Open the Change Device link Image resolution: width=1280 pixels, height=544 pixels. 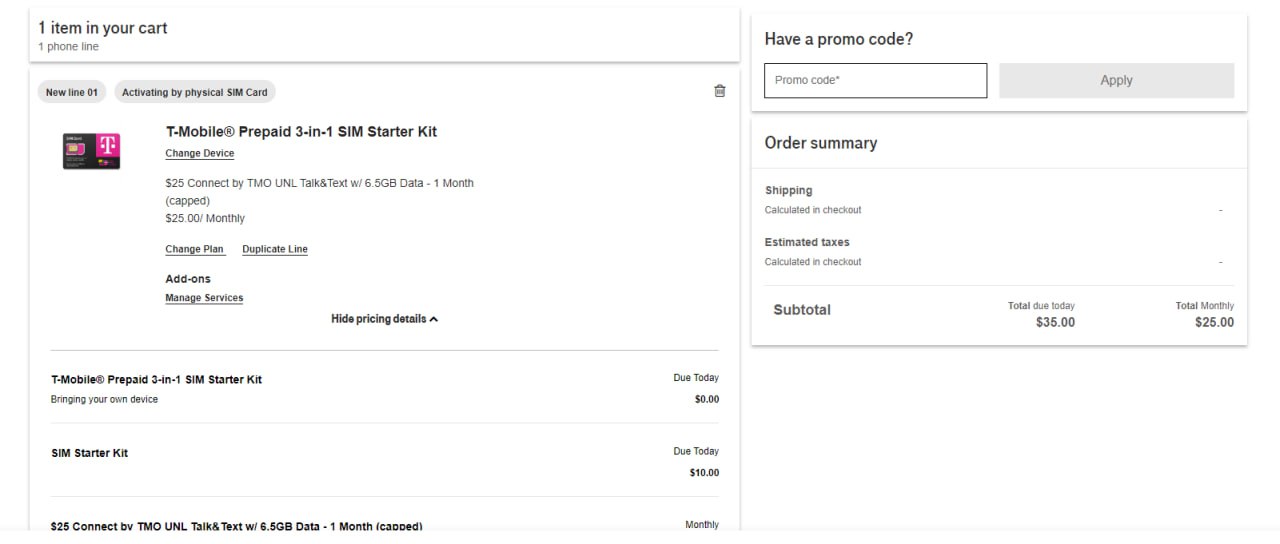pos(200,154)
